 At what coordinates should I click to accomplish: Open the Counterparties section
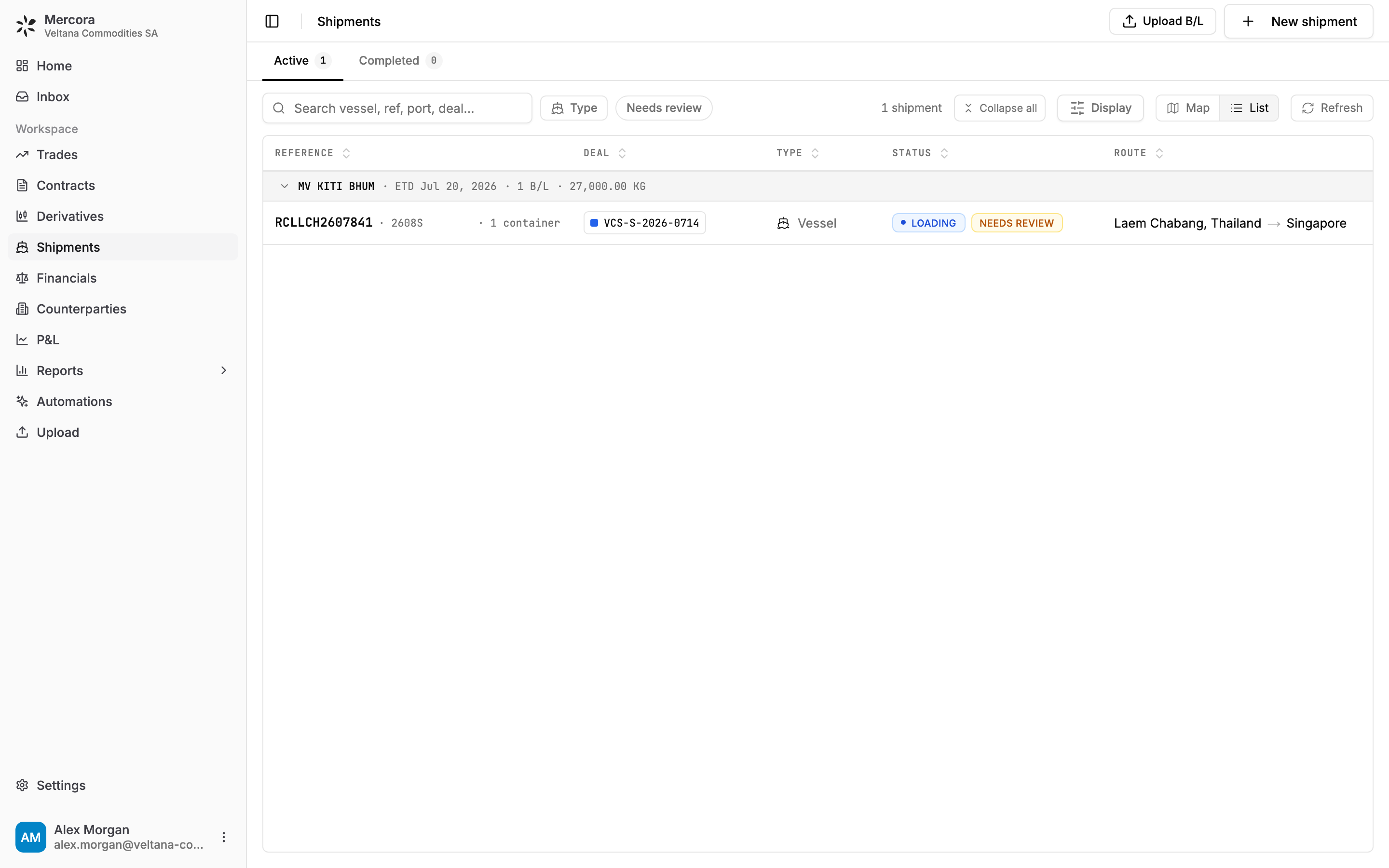point(123,309)
